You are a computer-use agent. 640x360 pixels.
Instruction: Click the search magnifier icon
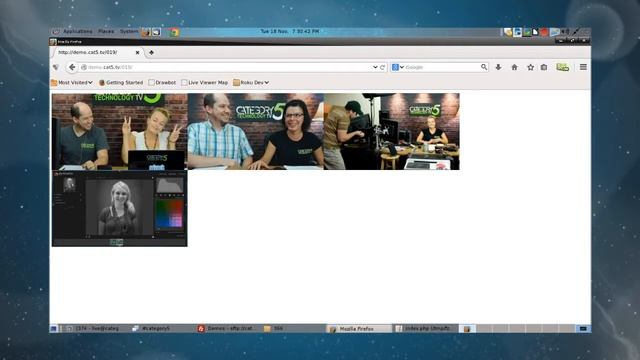click(484, 67)
